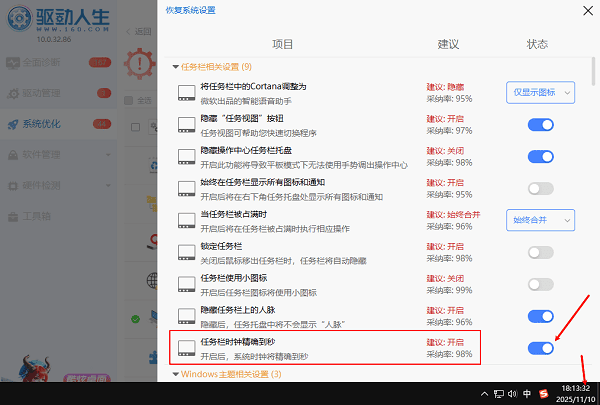Toggle the hide Task View button switch
This screenshot has width=600, height=405.
click(x=540, y=125)
